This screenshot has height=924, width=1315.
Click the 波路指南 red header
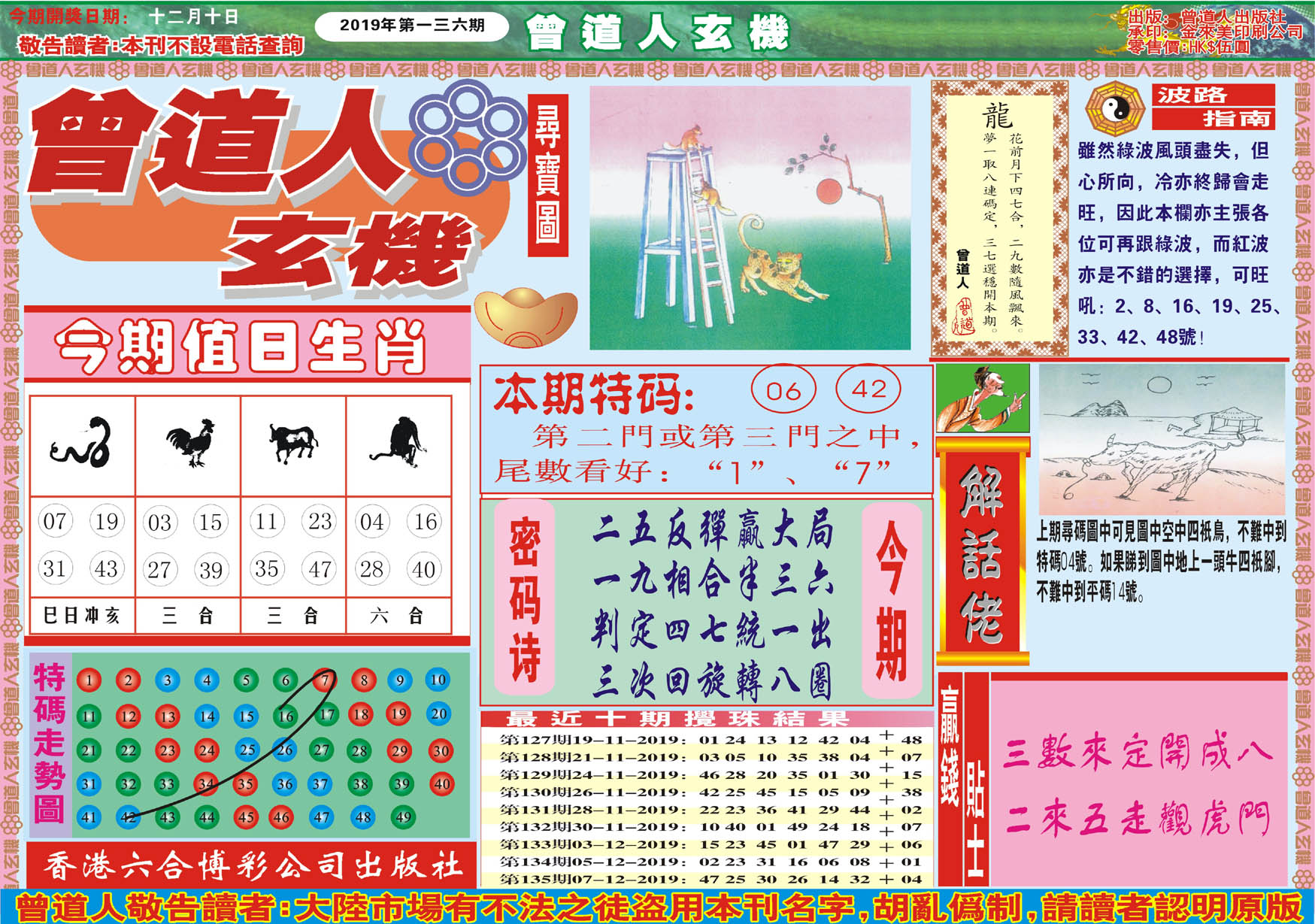click(x=1213, y=107)
